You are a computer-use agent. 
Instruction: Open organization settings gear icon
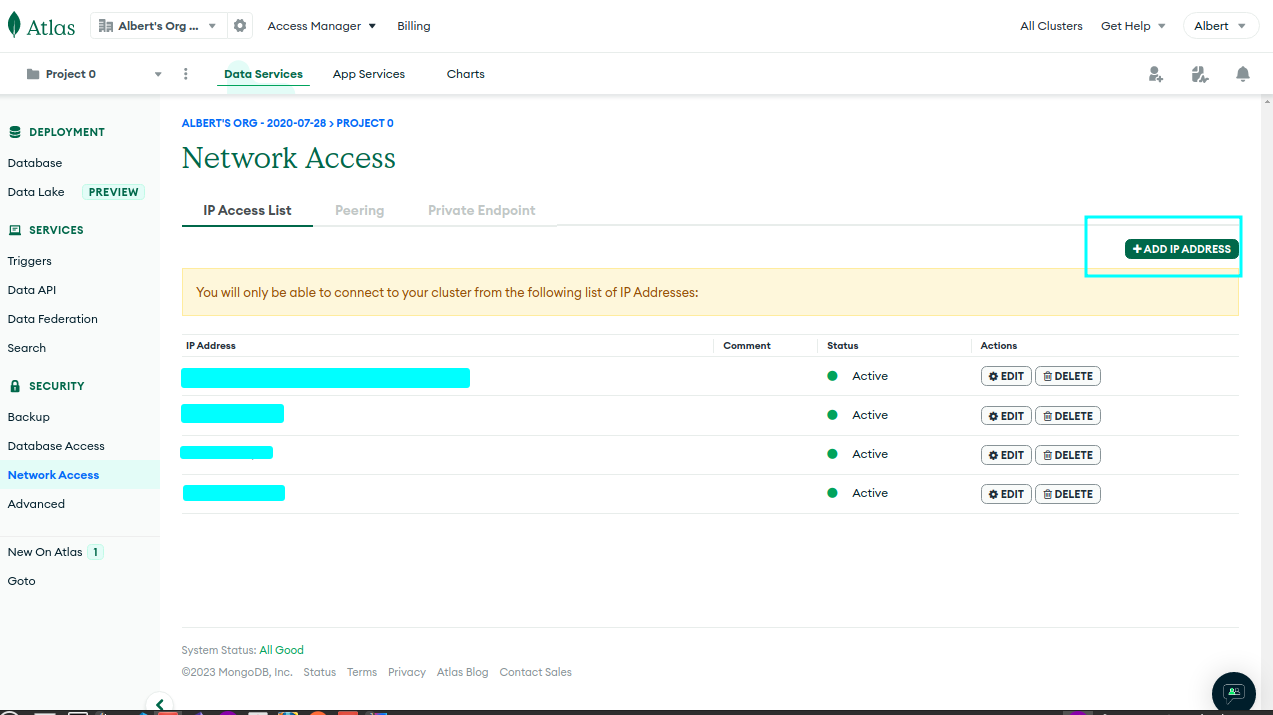tap(240, 26)
